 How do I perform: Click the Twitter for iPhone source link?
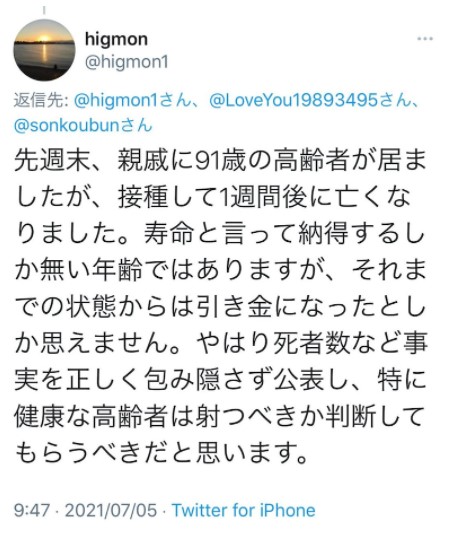click(x=243, y=510)
